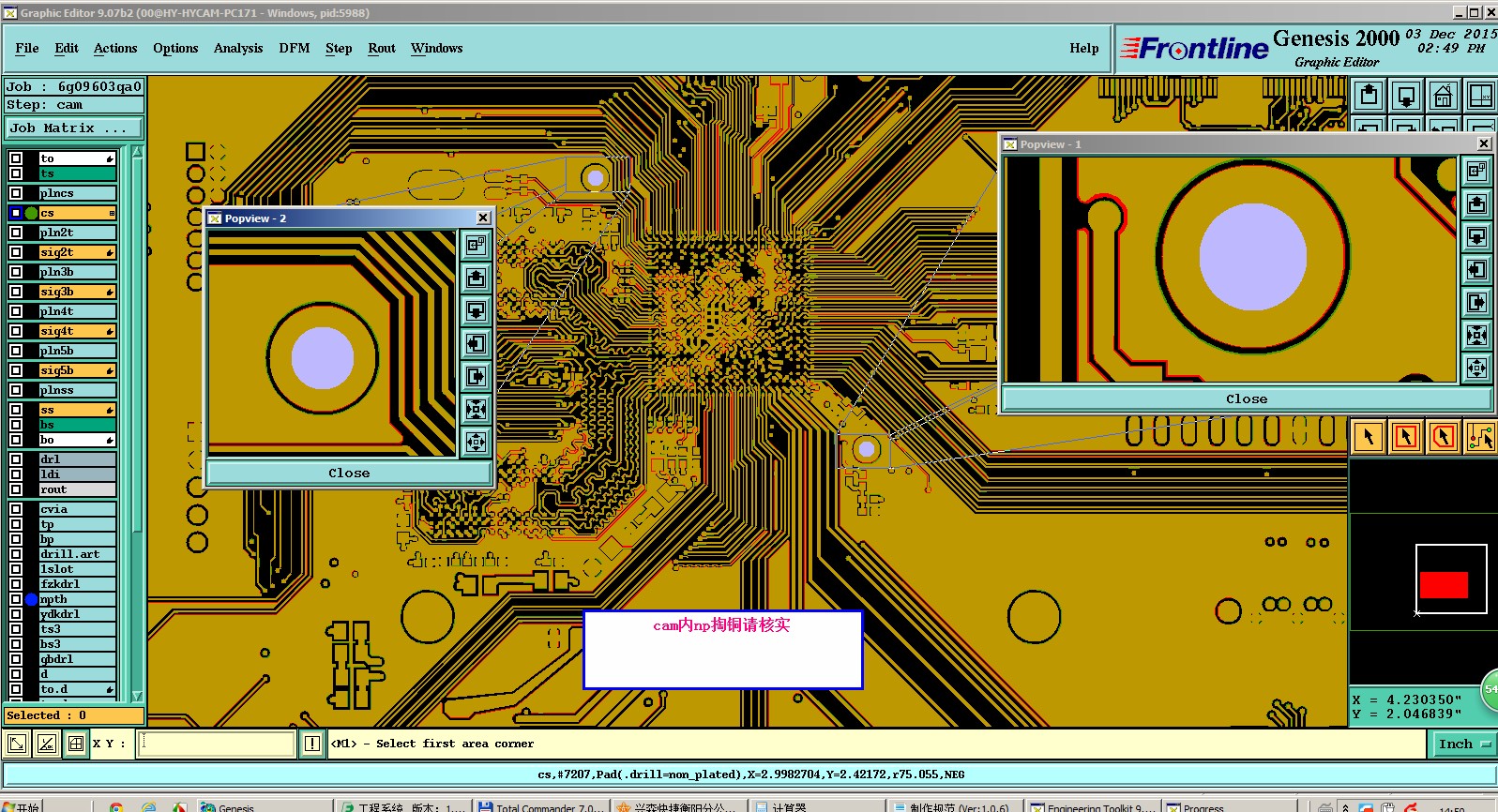Click Popview-2 top link-view icon
The image size is (1498, 812).
click(x=477, y=245)
